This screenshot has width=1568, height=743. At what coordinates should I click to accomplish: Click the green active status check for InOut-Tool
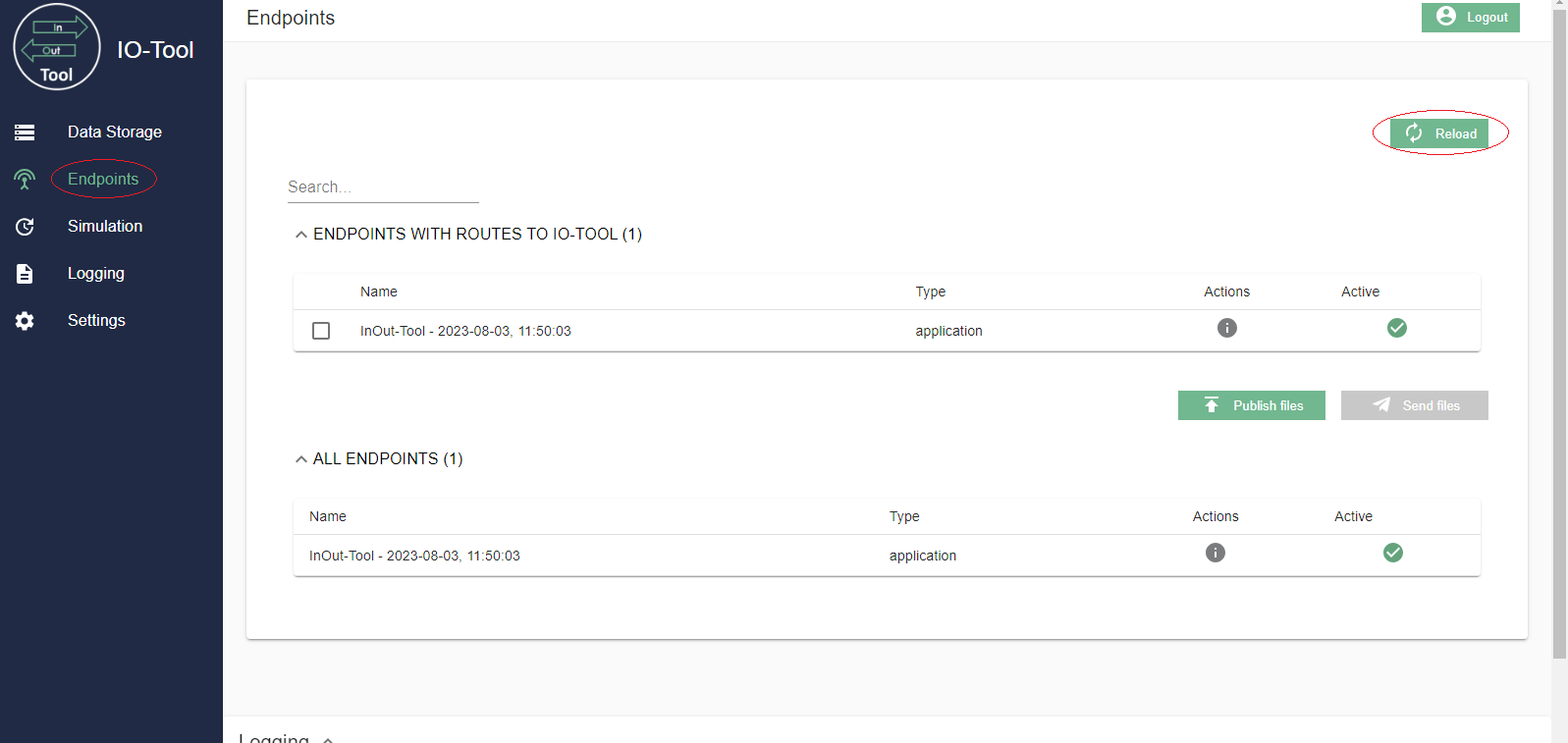1397,328
